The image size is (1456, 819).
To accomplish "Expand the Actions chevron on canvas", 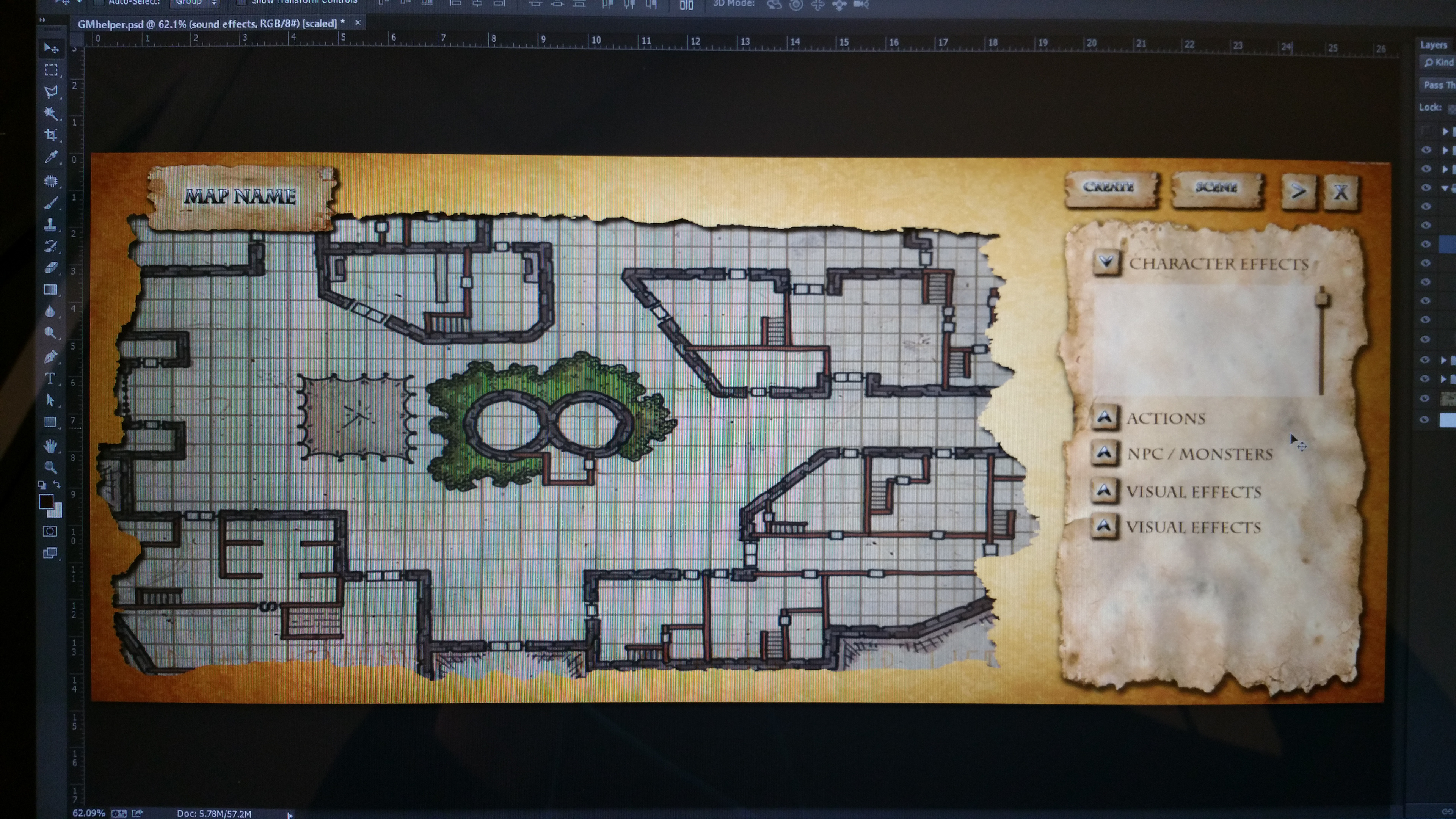I will pyautogui.click(x=1105, y=418).
